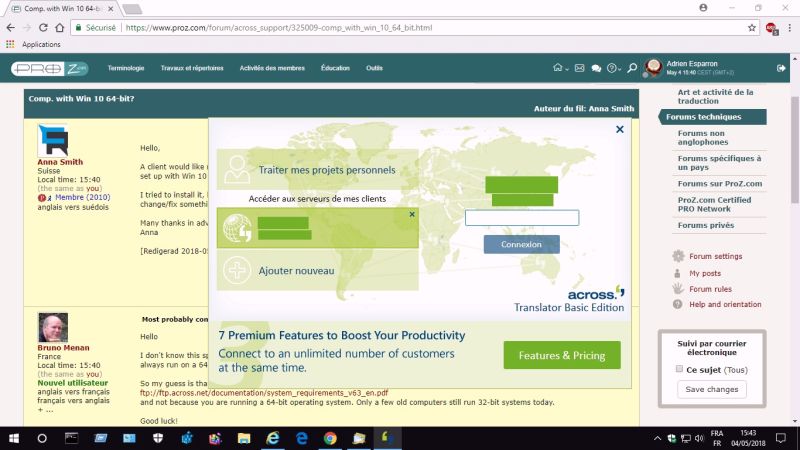Bookmark page with star icon
This screenshot has width=800, height=450.
(752, 28)
